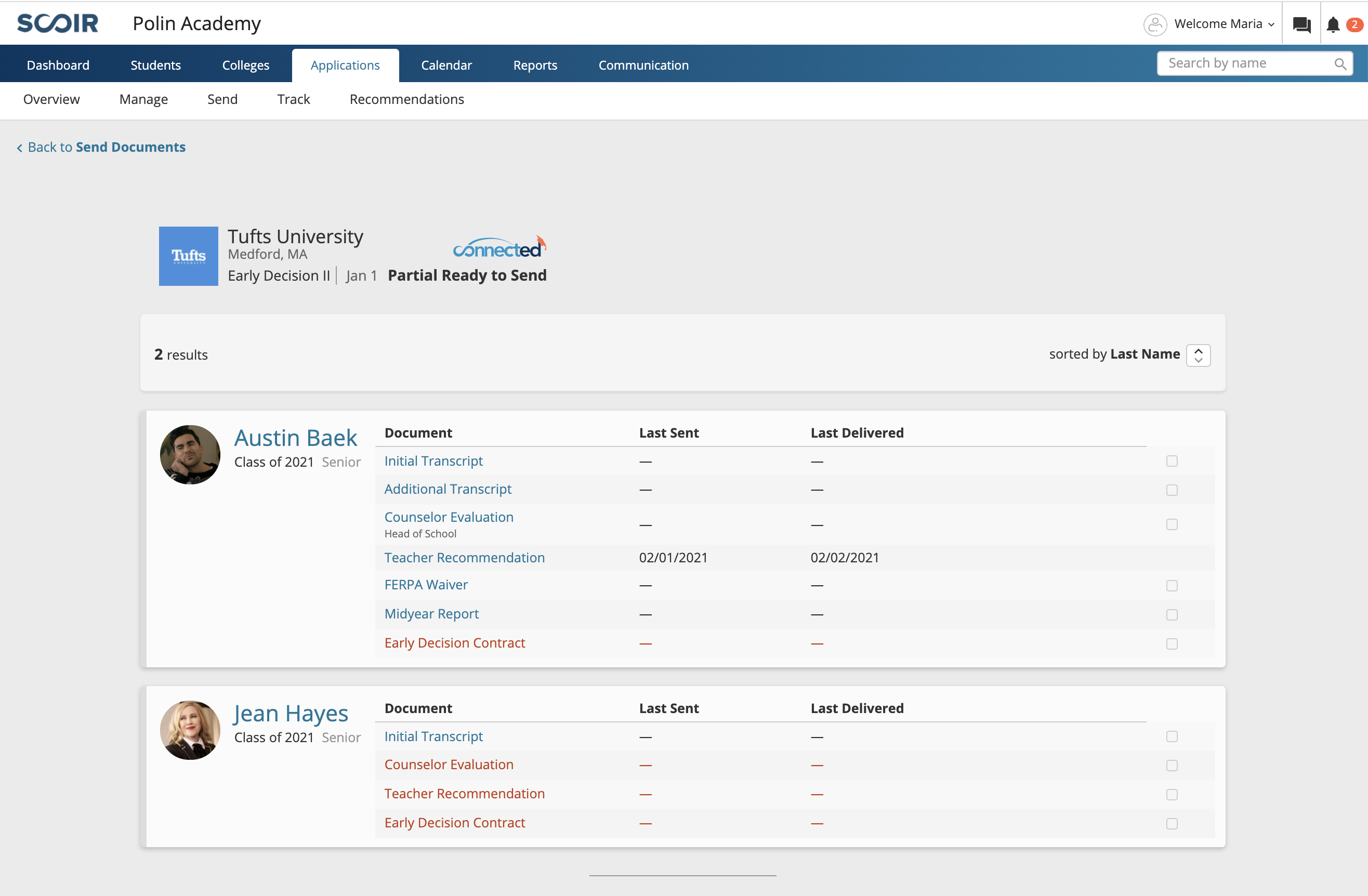Screen dimensions: 1368x896
Task: Open Jean Hayes's student profile link
Action: coord(291,713)
